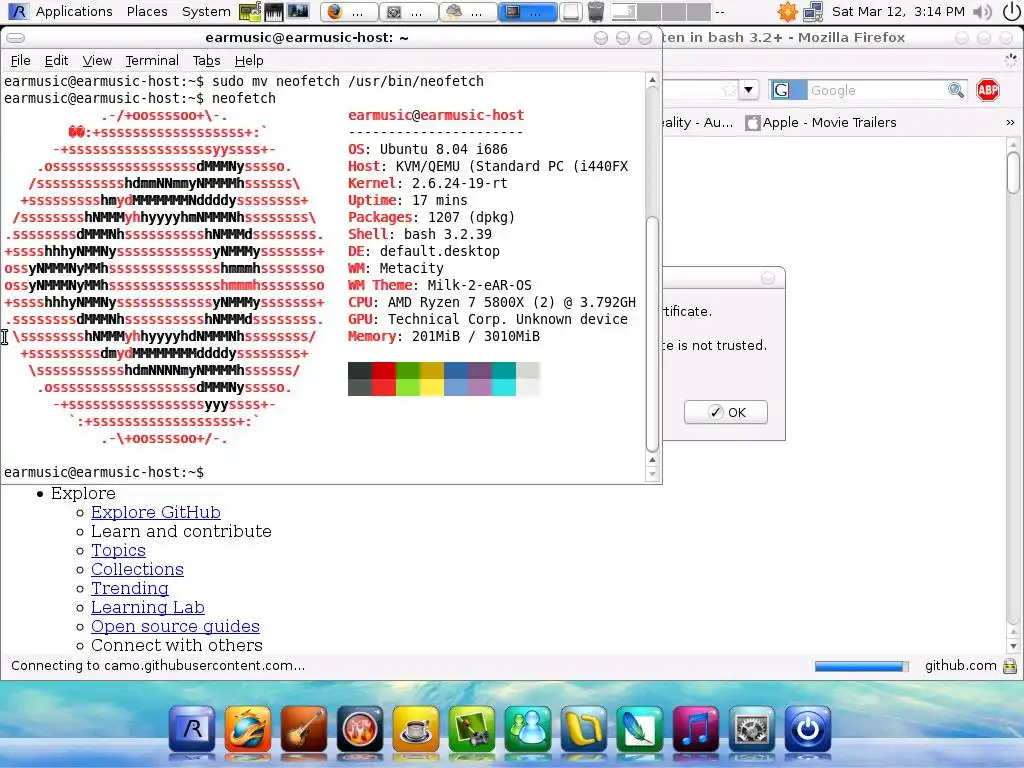Viewport: 1024px width, 768px height.
Task: Click the Firefox page loading progress bar
Action: pyautogui.click(x=861, y=665)
